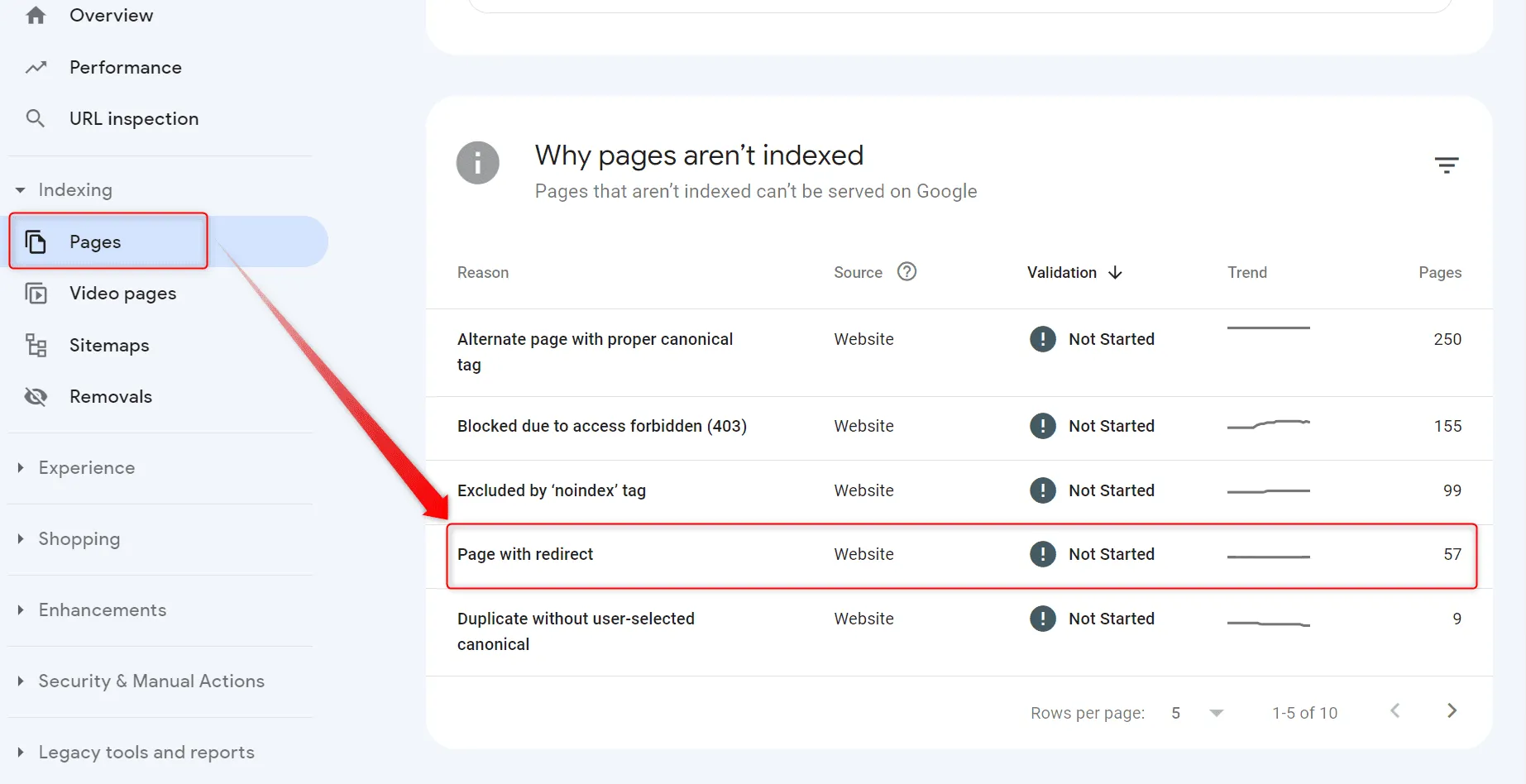Click the Pages column header
Viewport: 1526px width, 784px height.
(x=1440, y=272)
